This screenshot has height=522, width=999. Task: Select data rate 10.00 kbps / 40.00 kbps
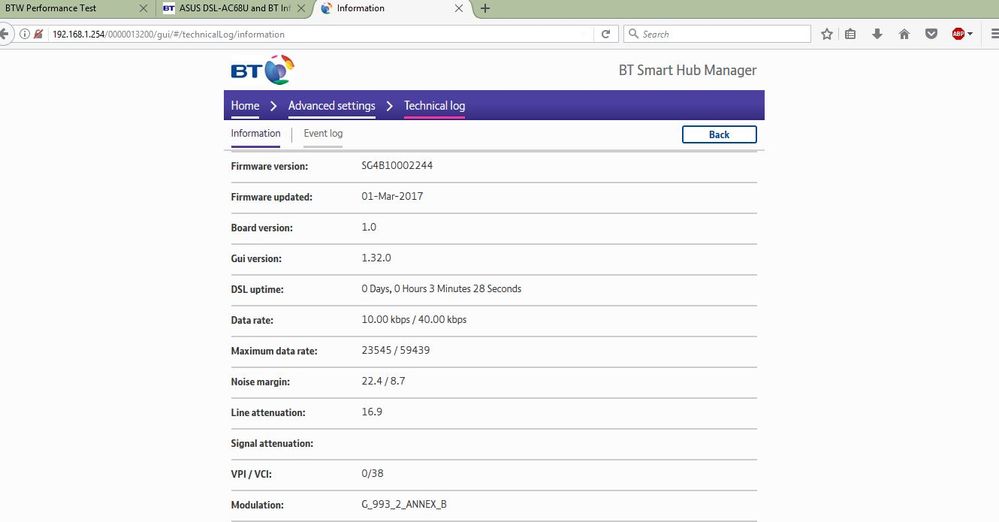point(413,319)
